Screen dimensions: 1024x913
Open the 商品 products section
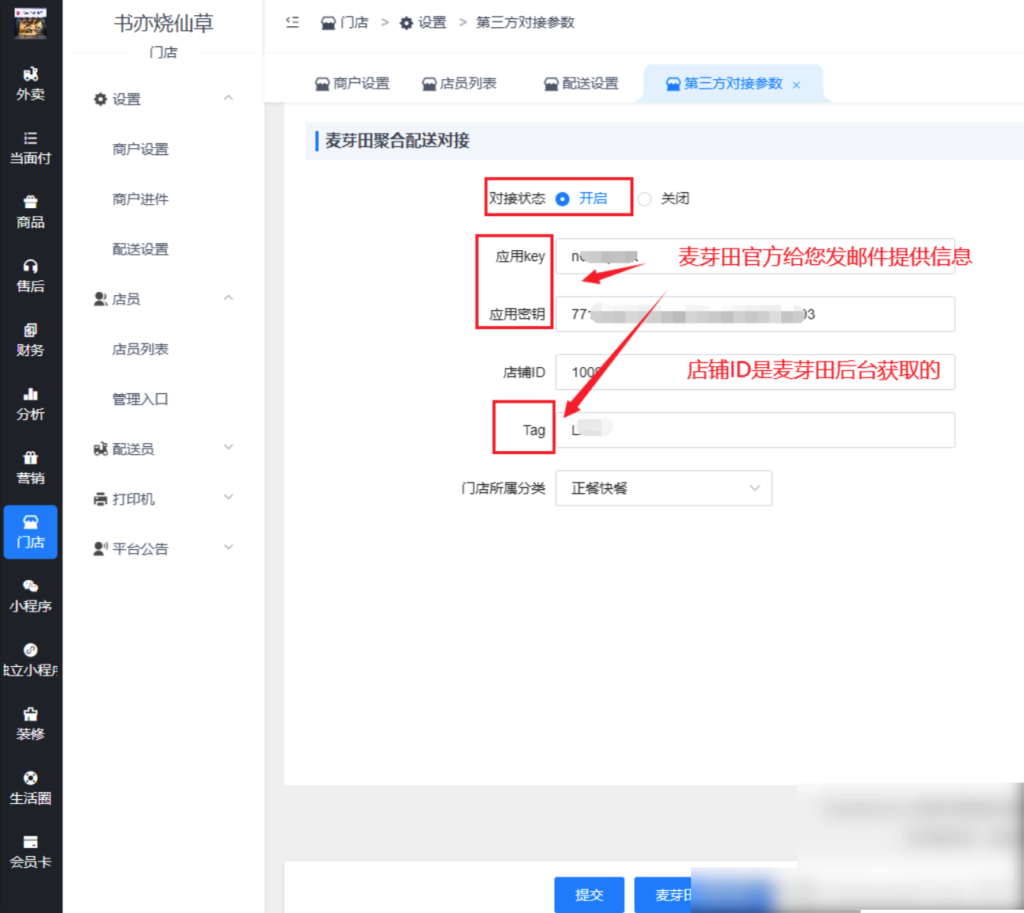(30, 213)
